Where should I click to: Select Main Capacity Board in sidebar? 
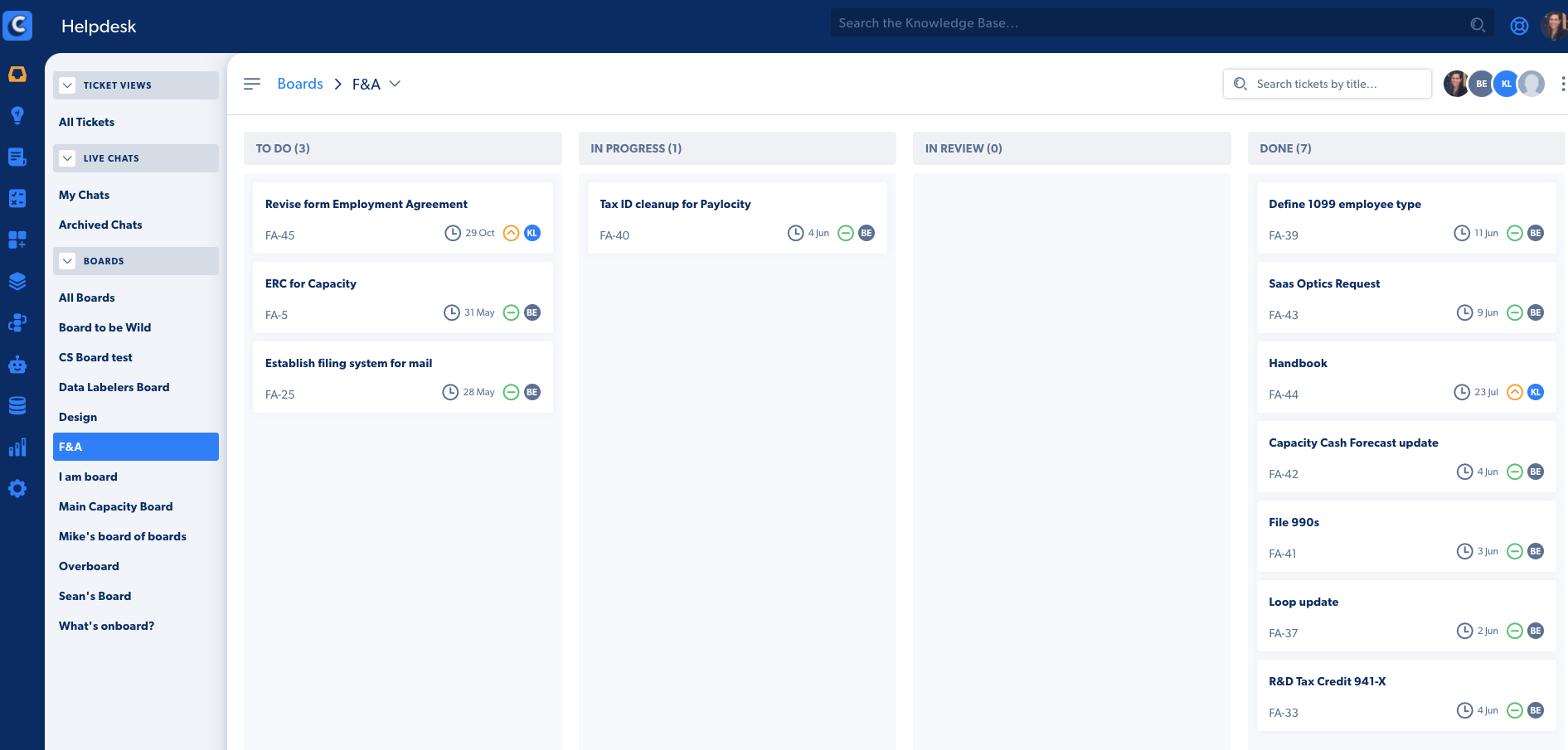click(116, 506)
